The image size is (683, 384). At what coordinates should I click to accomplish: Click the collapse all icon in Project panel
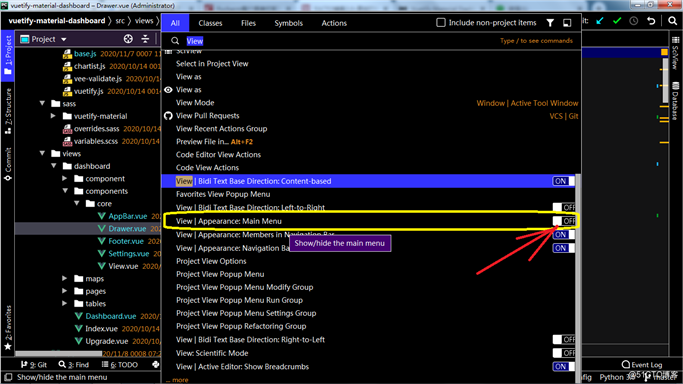(145, 39)
